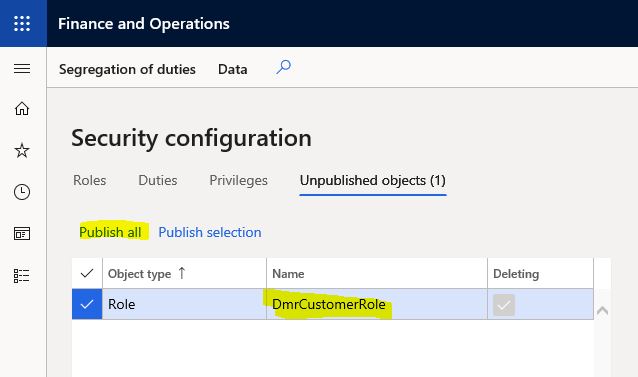638x377 pixels.
Task: Open Recent clock icon
Action: 22,192
